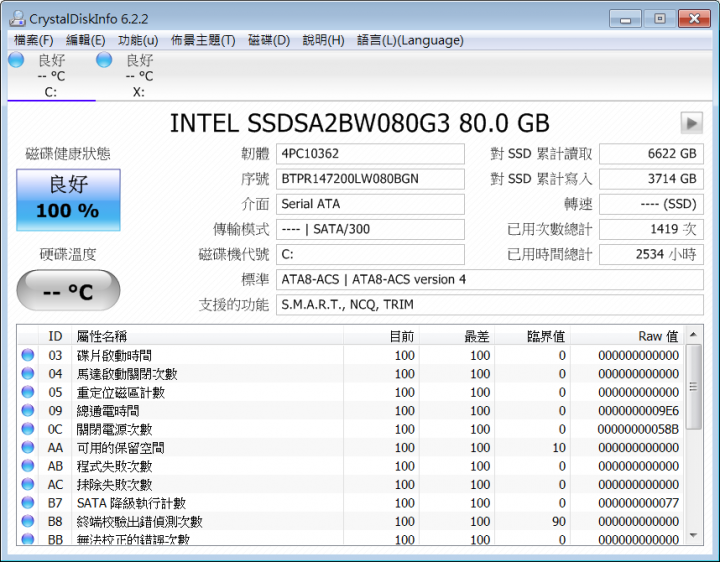The image size is (720, 562).
Task: Click status orb of attribute 09 row
Action: (x=28, y=410)
